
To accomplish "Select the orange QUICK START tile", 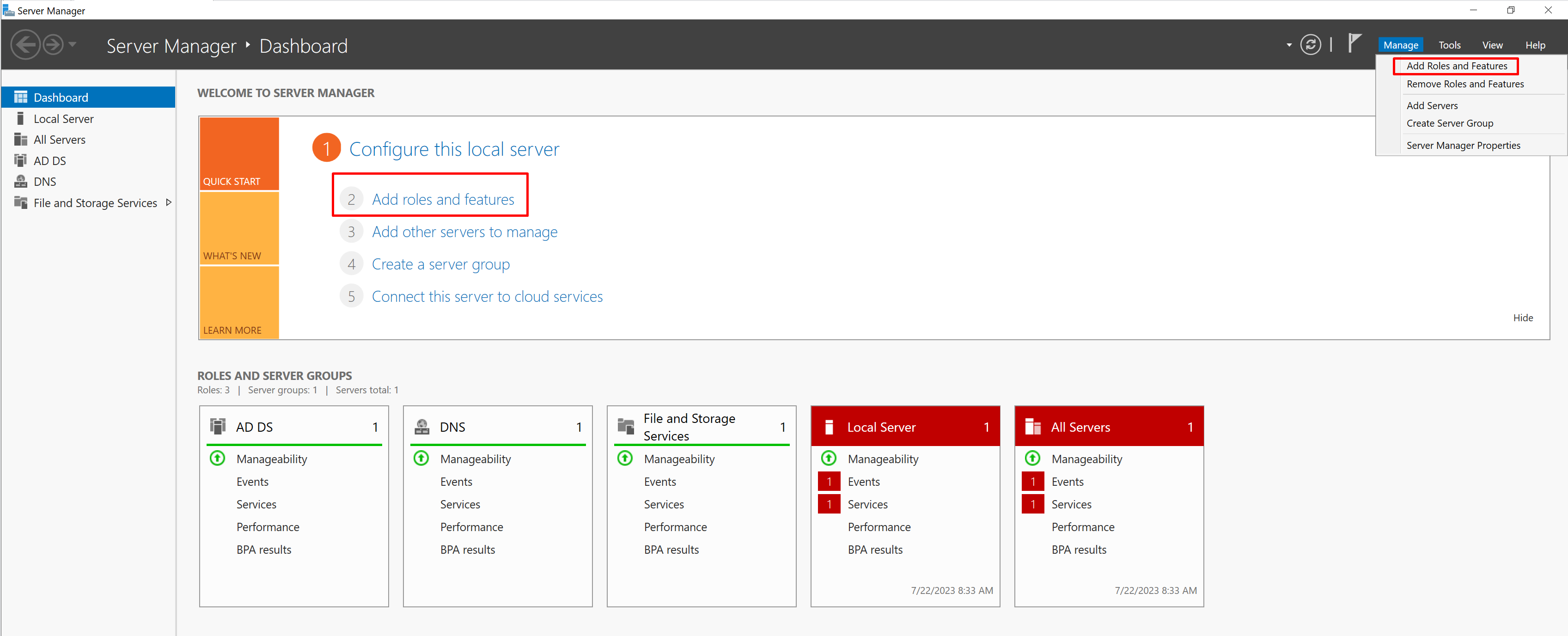I will (x=239, y=153).
